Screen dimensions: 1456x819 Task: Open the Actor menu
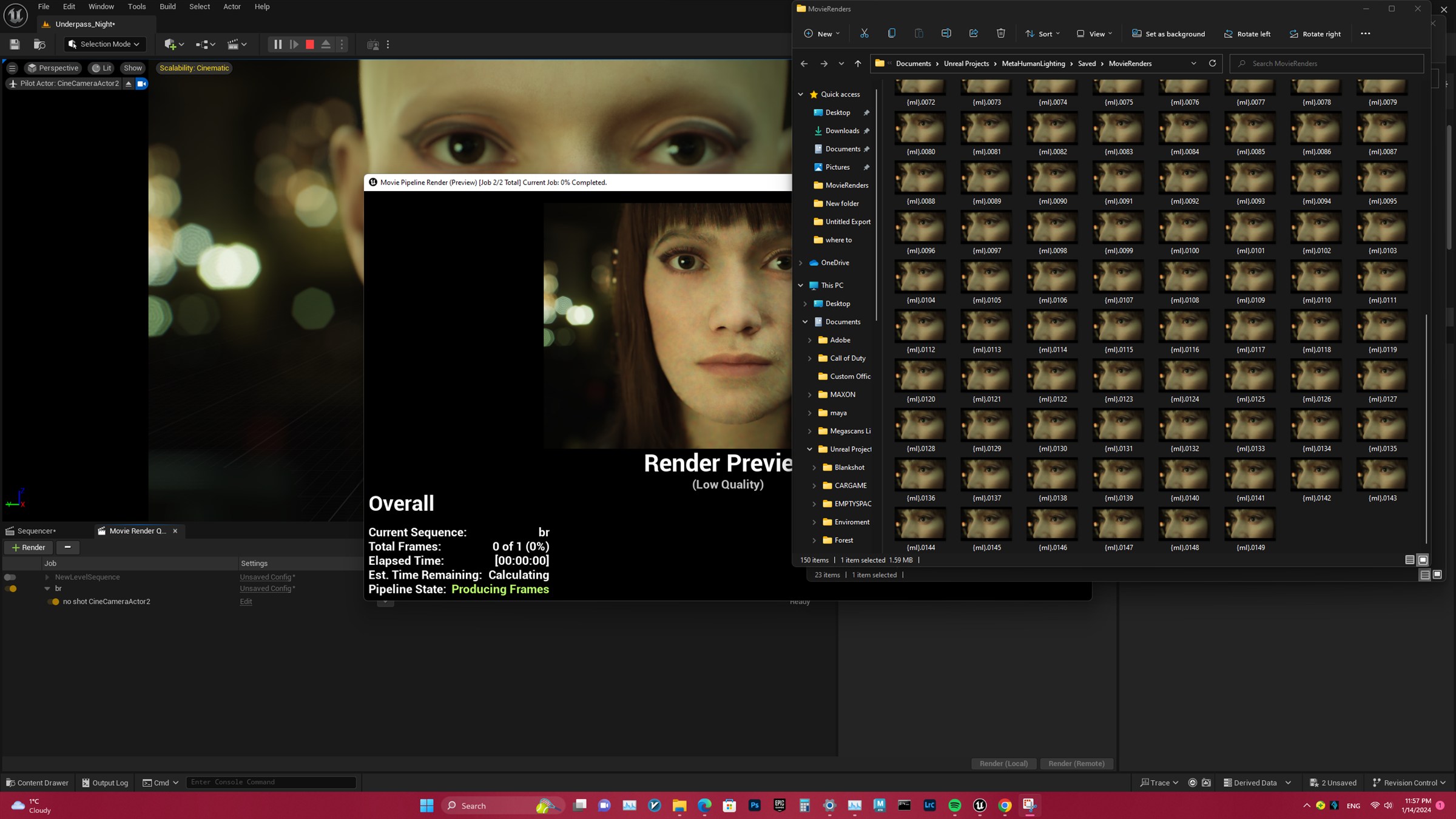(232, 7)
